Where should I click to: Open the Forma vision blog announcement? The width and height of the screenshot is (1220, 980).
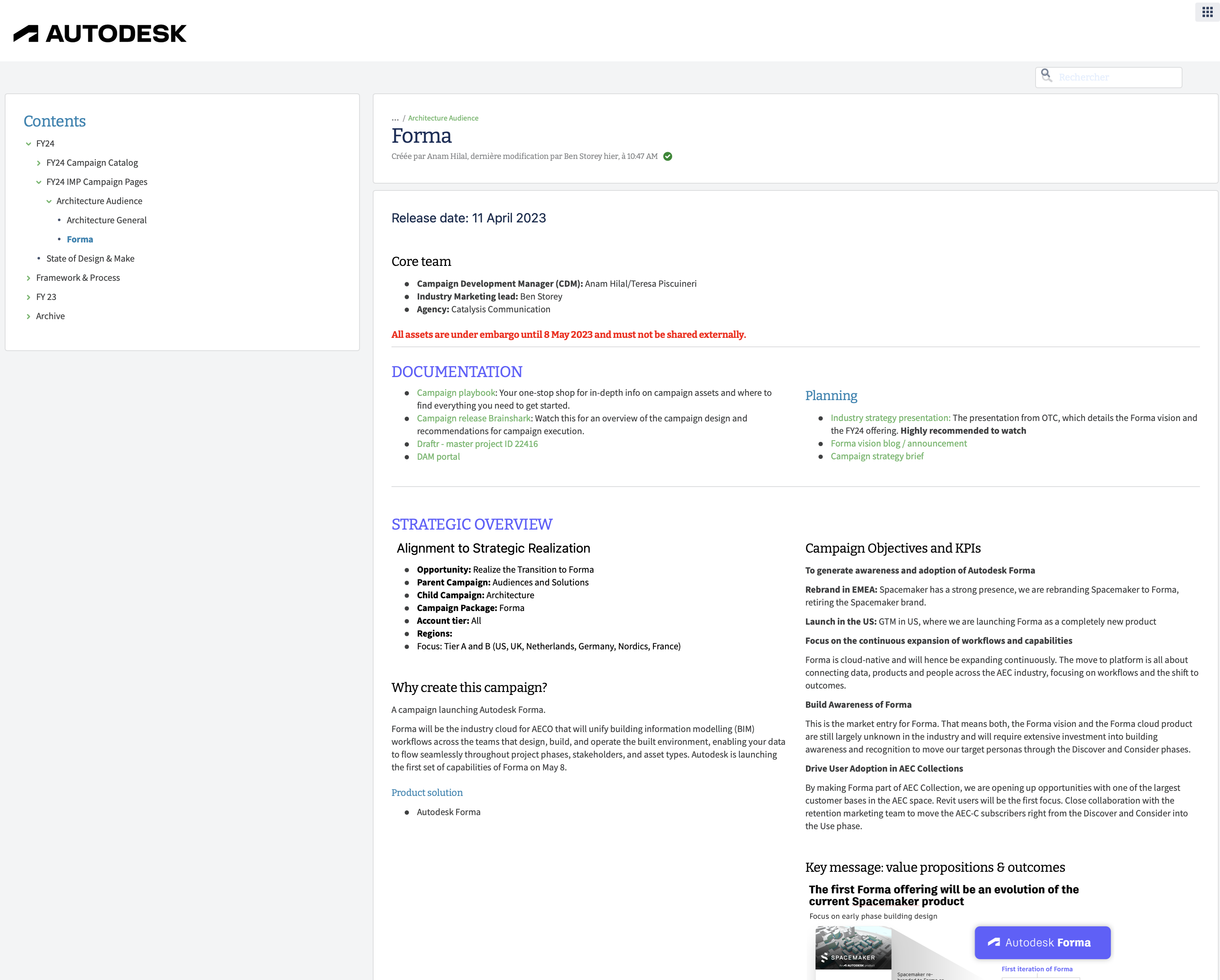(x=898, y=443)
